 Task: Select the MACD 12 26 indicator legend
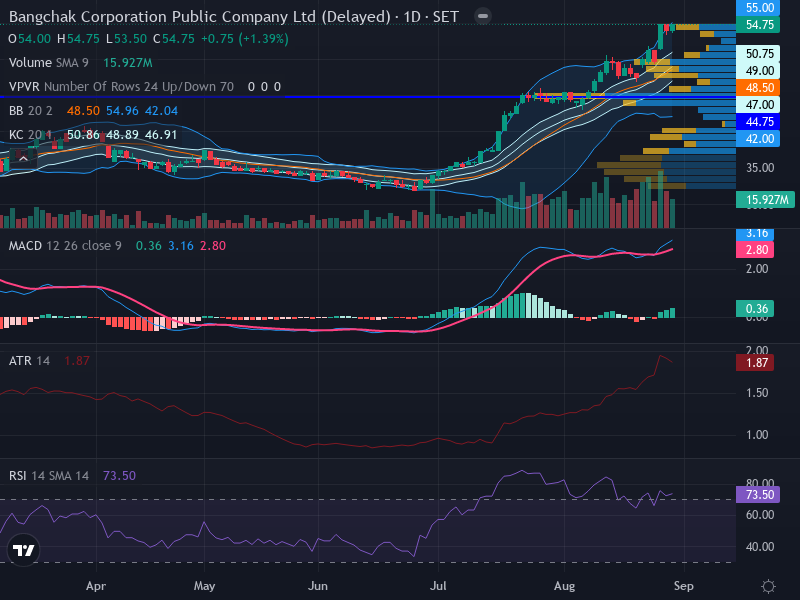coord(65,246)
